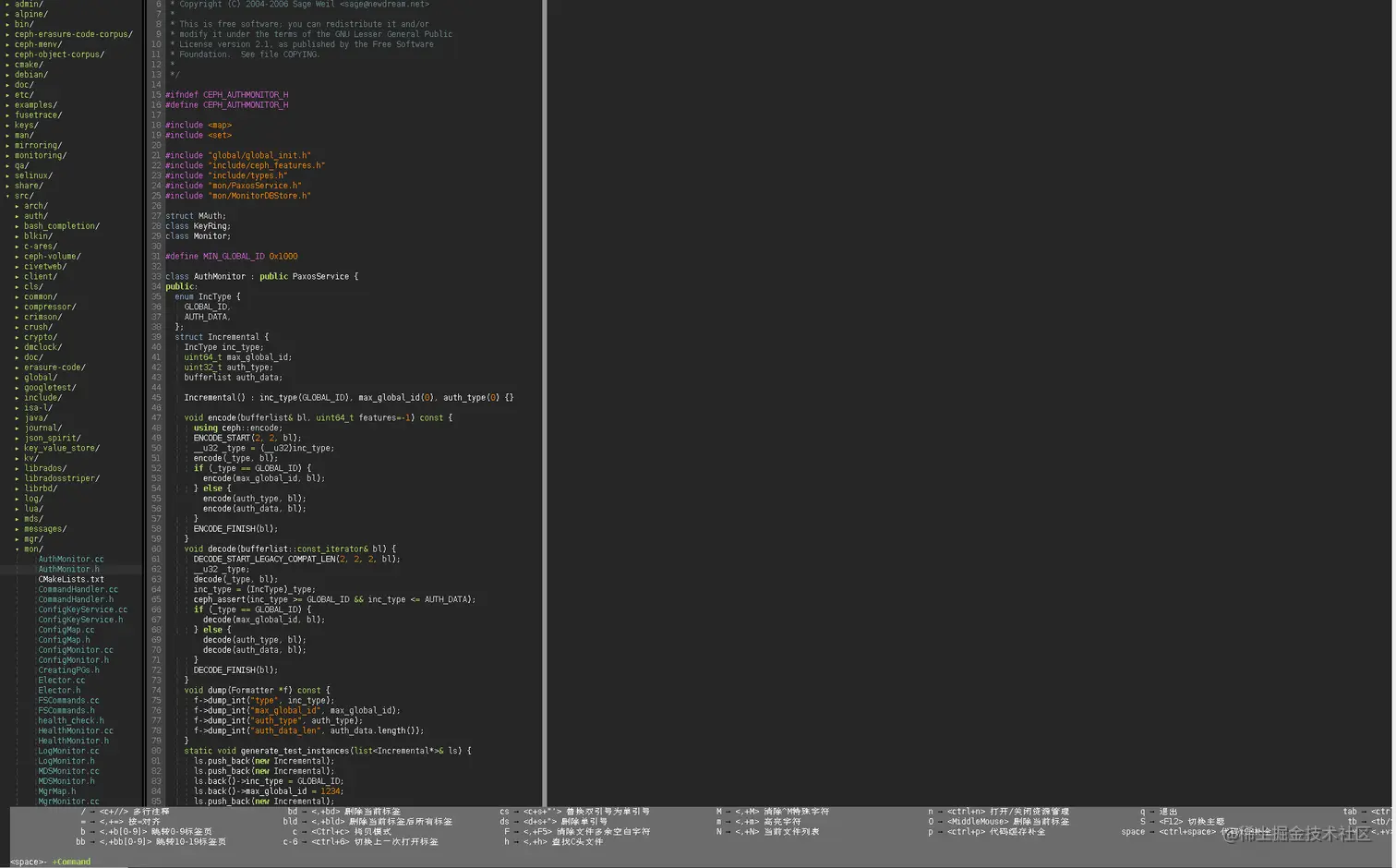Open HealthMonitor.cc file
The width and height of the screenshot is (1396, 868).
click(x=76, y=731)
